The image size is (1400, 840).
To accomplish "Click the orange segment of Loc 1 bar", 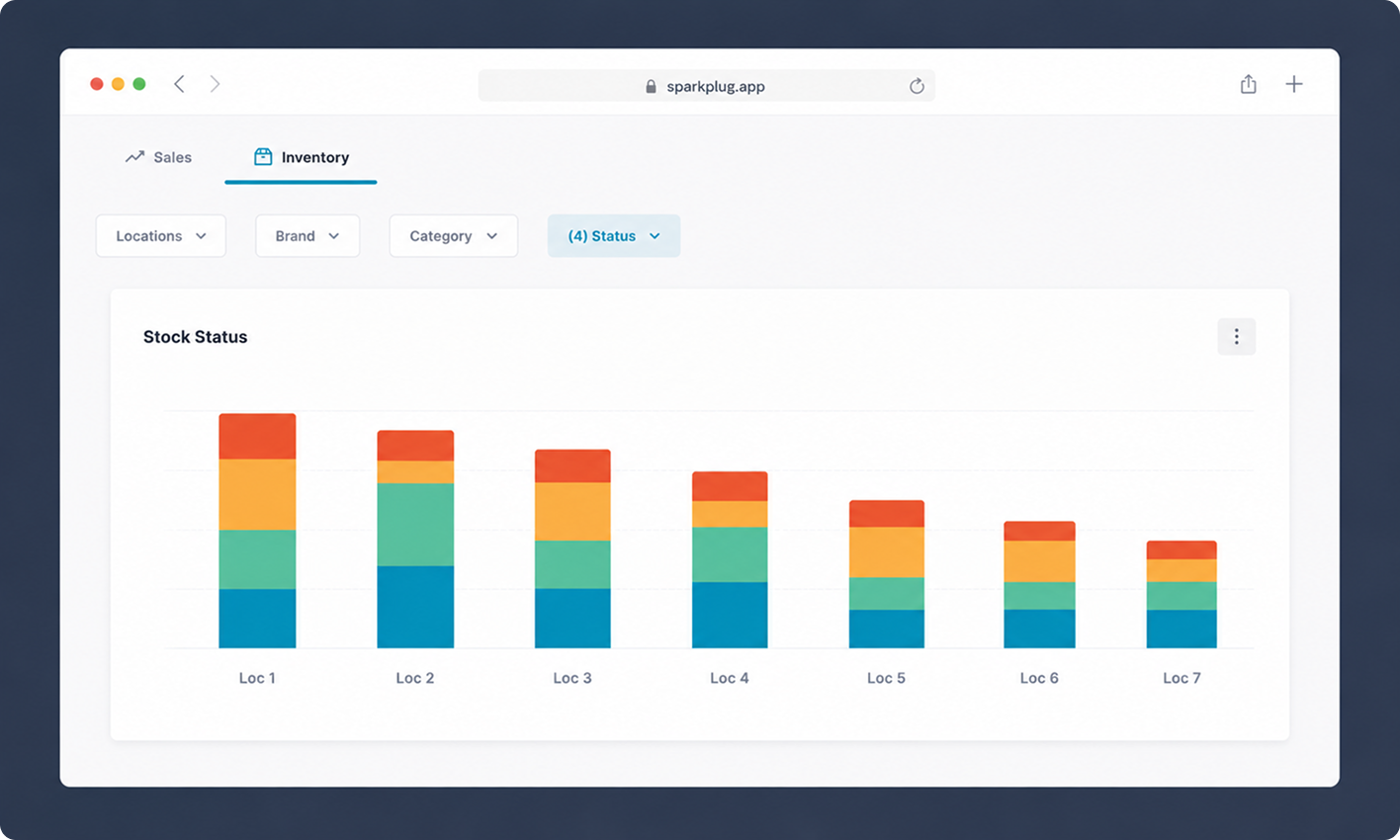I will click(257, 495).
